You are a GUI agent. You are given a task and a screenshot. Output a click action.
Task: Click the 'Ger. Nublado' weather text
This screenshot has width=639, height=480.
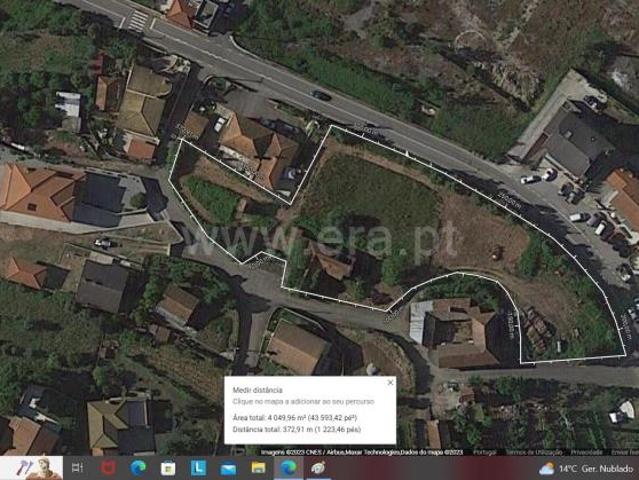(x=607, y=469)
